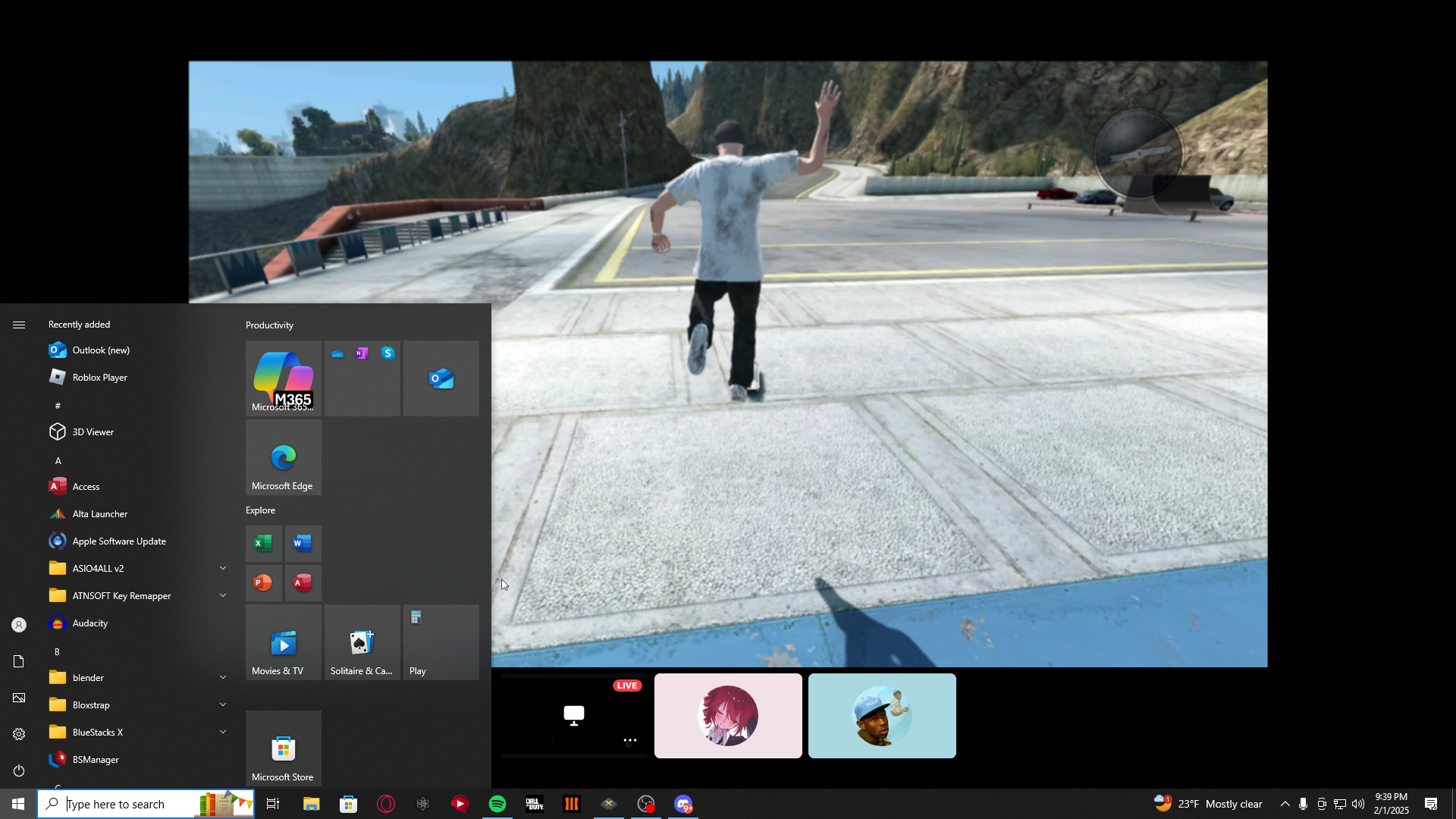This screenshot has width=1456, height=819.
Task: Open the PowerPoint tile
Action: (x=263, y=583)
